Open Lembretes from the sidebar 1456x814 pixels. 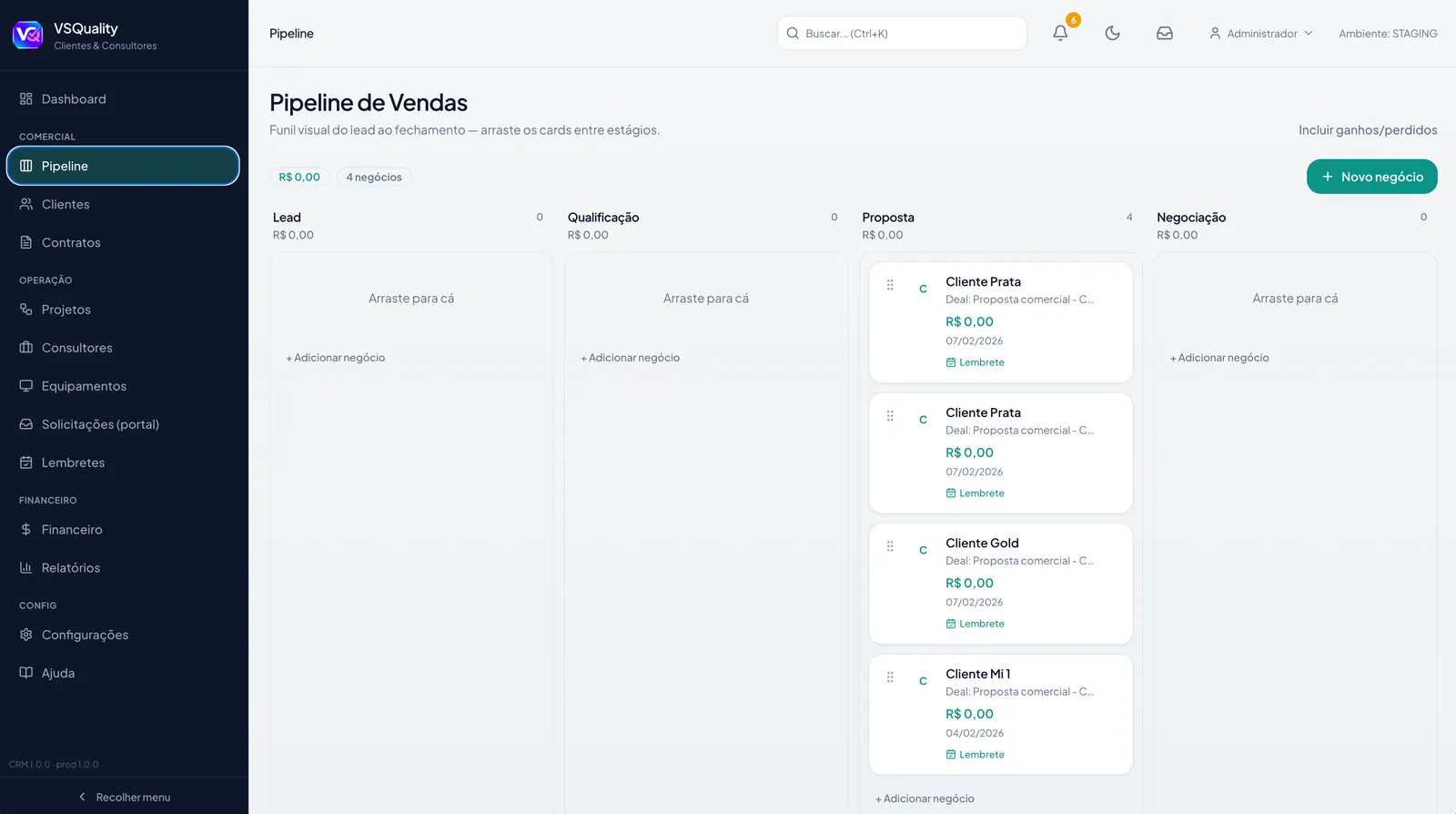[124, 463]
